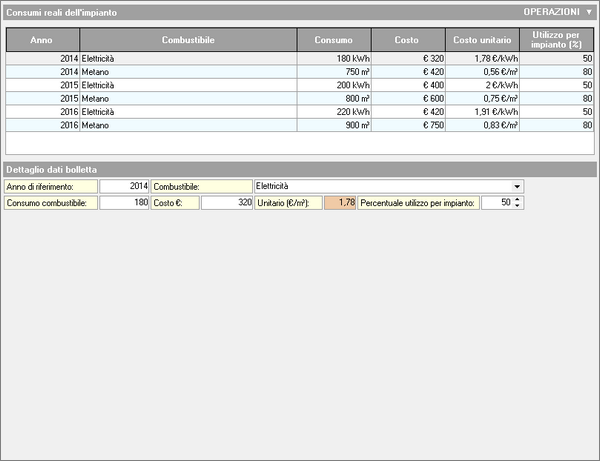600x461 pixels.
Task: Click the Costo column header
Action: [407, 40]
